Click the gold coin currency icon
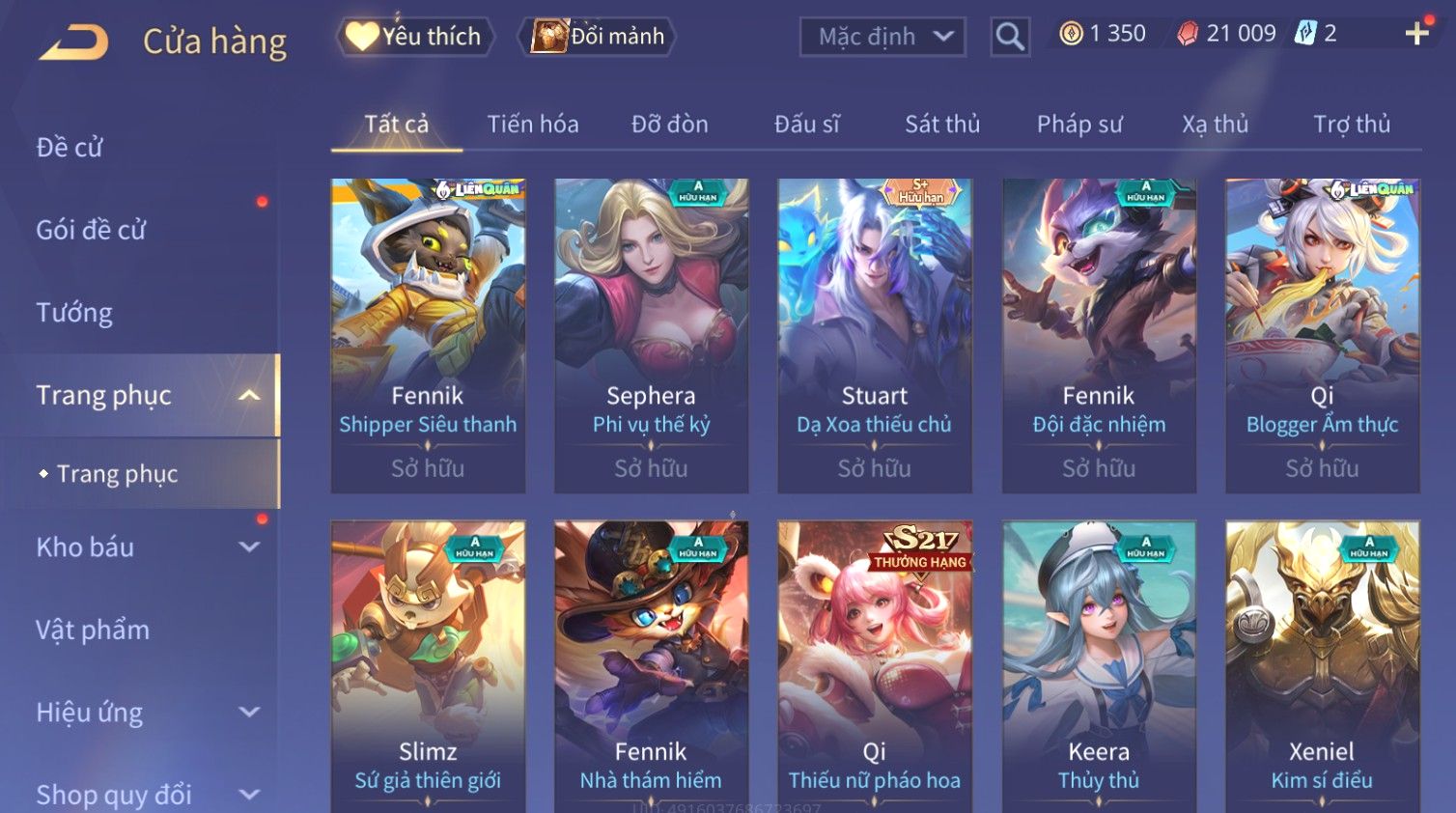Screen dimensions: 1456x813 click(1071, 34)
